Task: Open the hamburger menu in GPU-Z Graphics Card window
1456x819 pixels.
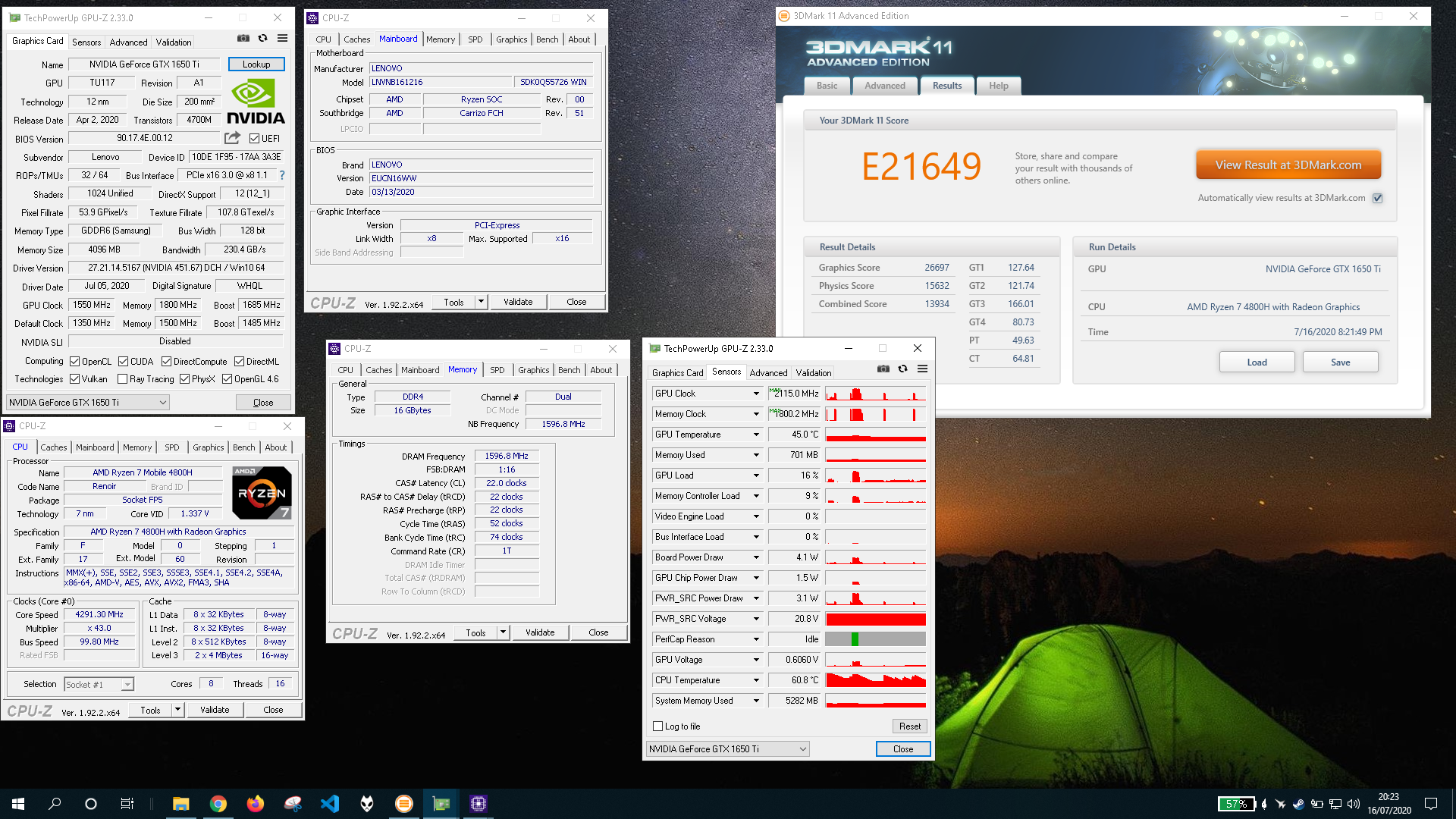Action: (x=282, y=38)
